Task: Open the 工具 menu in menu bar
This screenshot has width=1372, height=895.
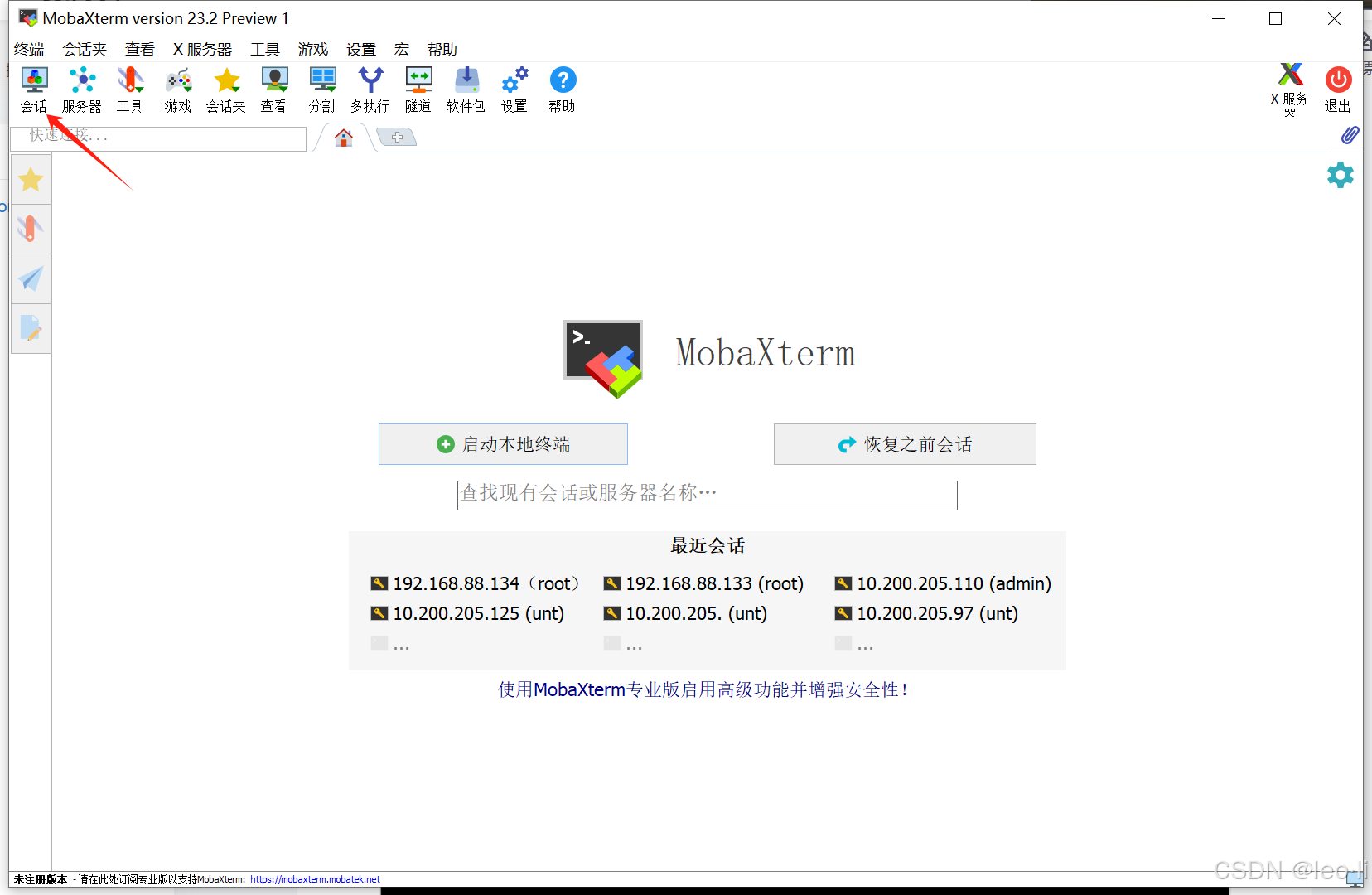Action: tap(265, 50)
